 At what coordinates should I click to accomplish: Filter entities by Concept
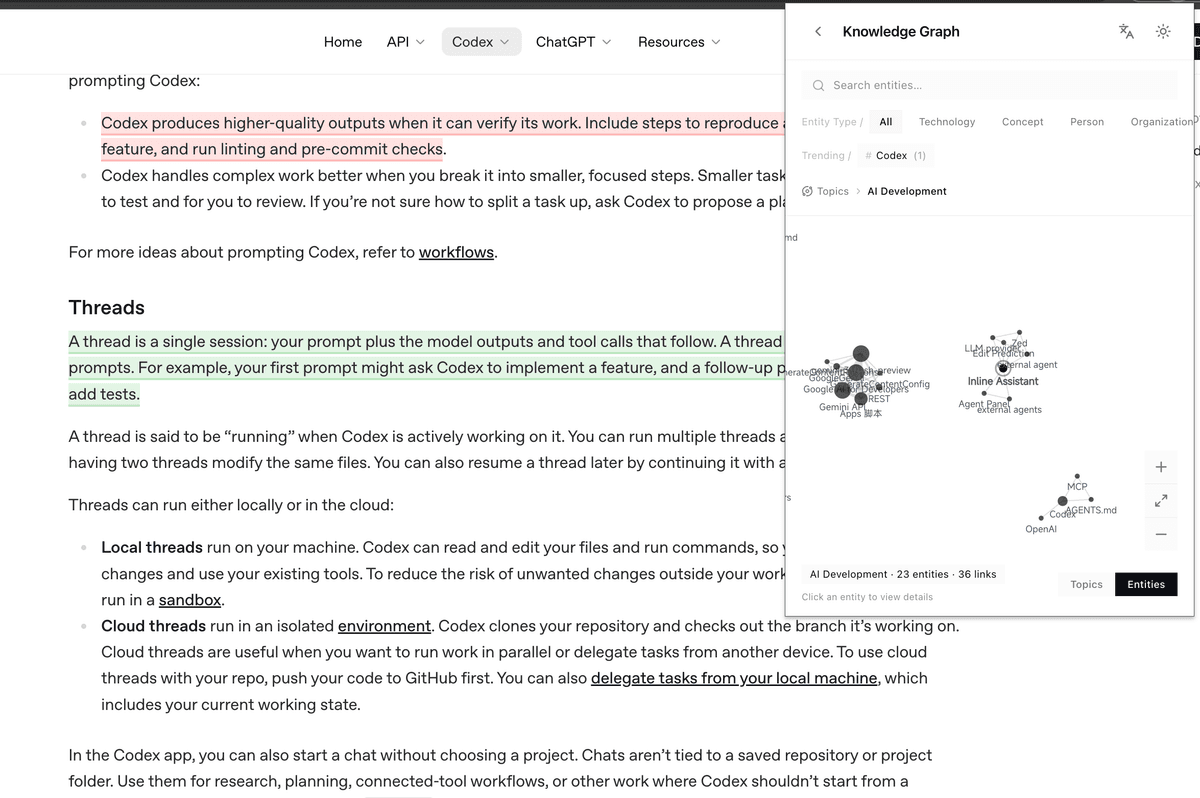pyautogui.click(x=1022, y=122)
